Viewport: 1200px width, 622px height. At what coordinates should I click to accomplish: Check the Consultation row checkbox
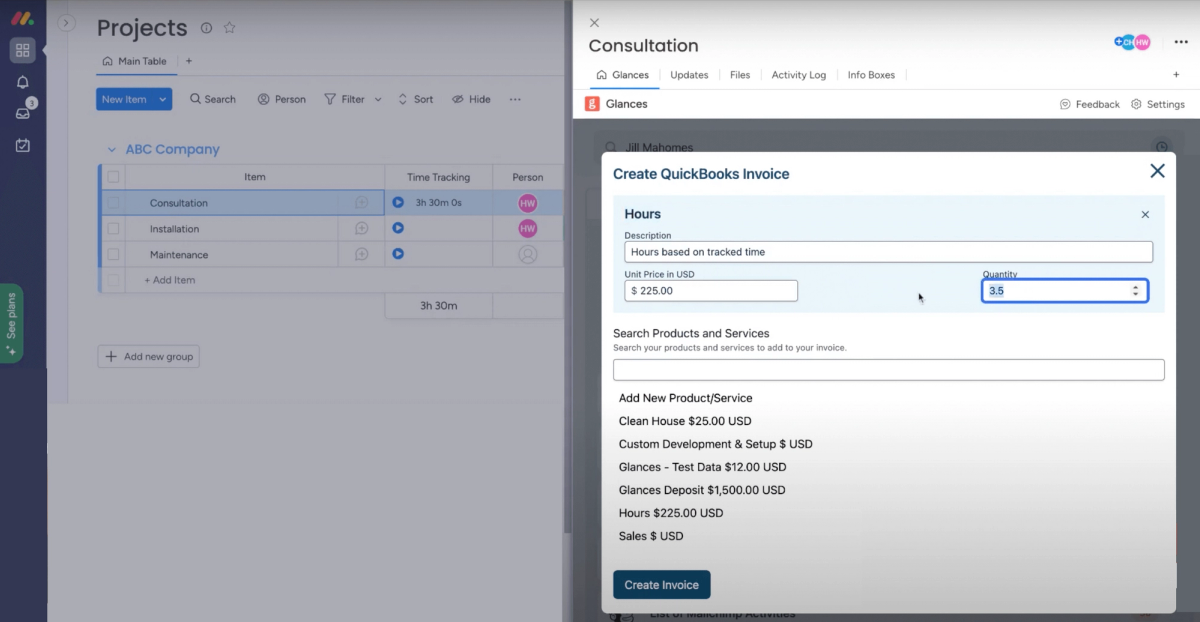coord(113,203)
